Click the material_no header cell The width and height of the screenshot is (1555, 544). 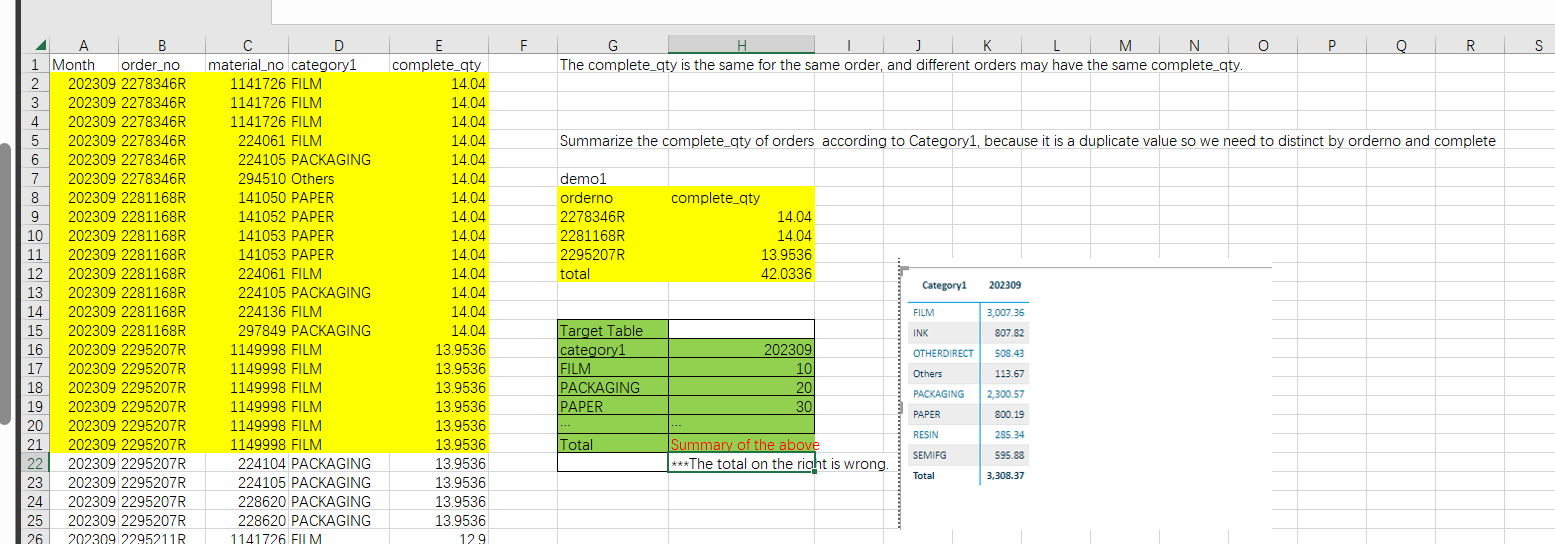tap(246, 65)
